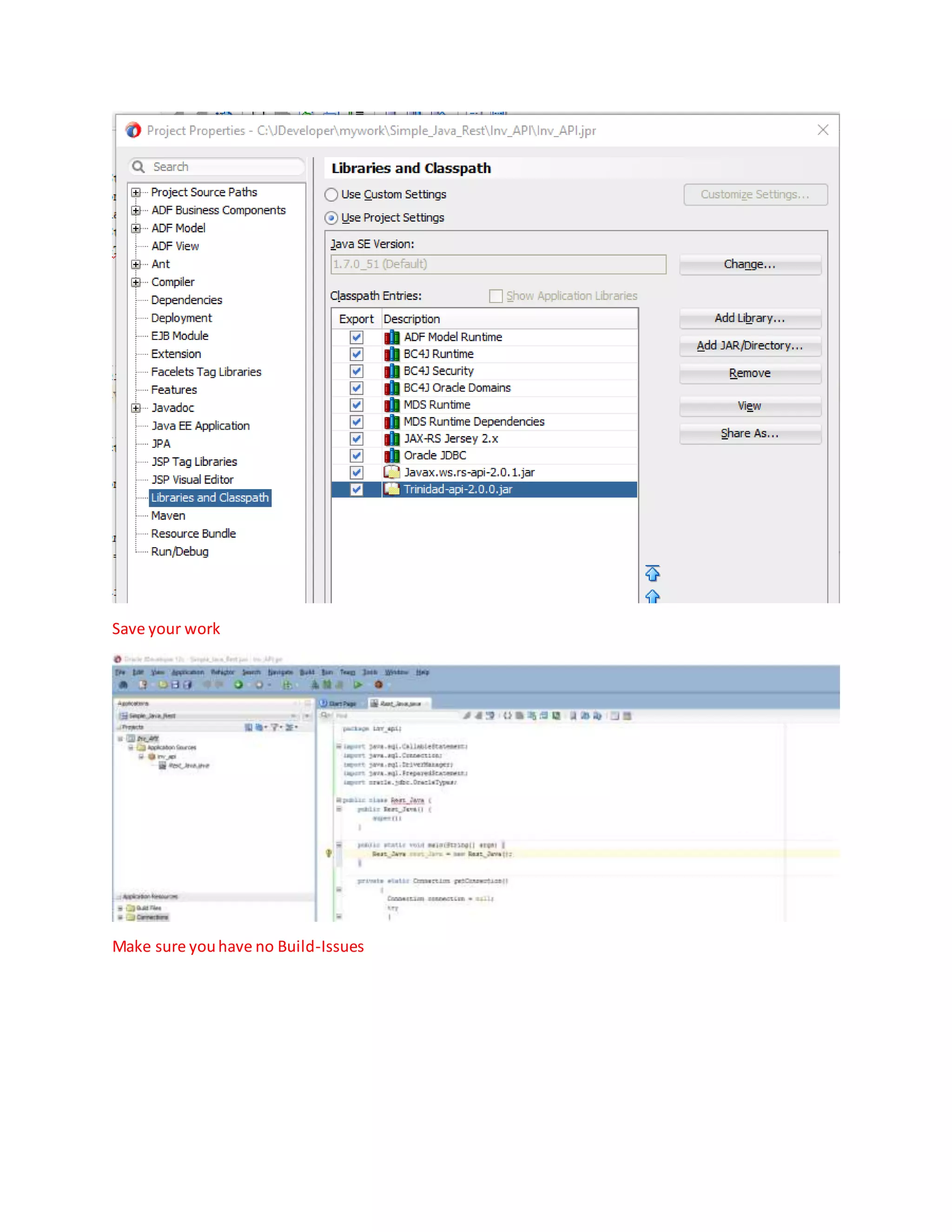Expand the Javadoc node

tap(136, 408)
